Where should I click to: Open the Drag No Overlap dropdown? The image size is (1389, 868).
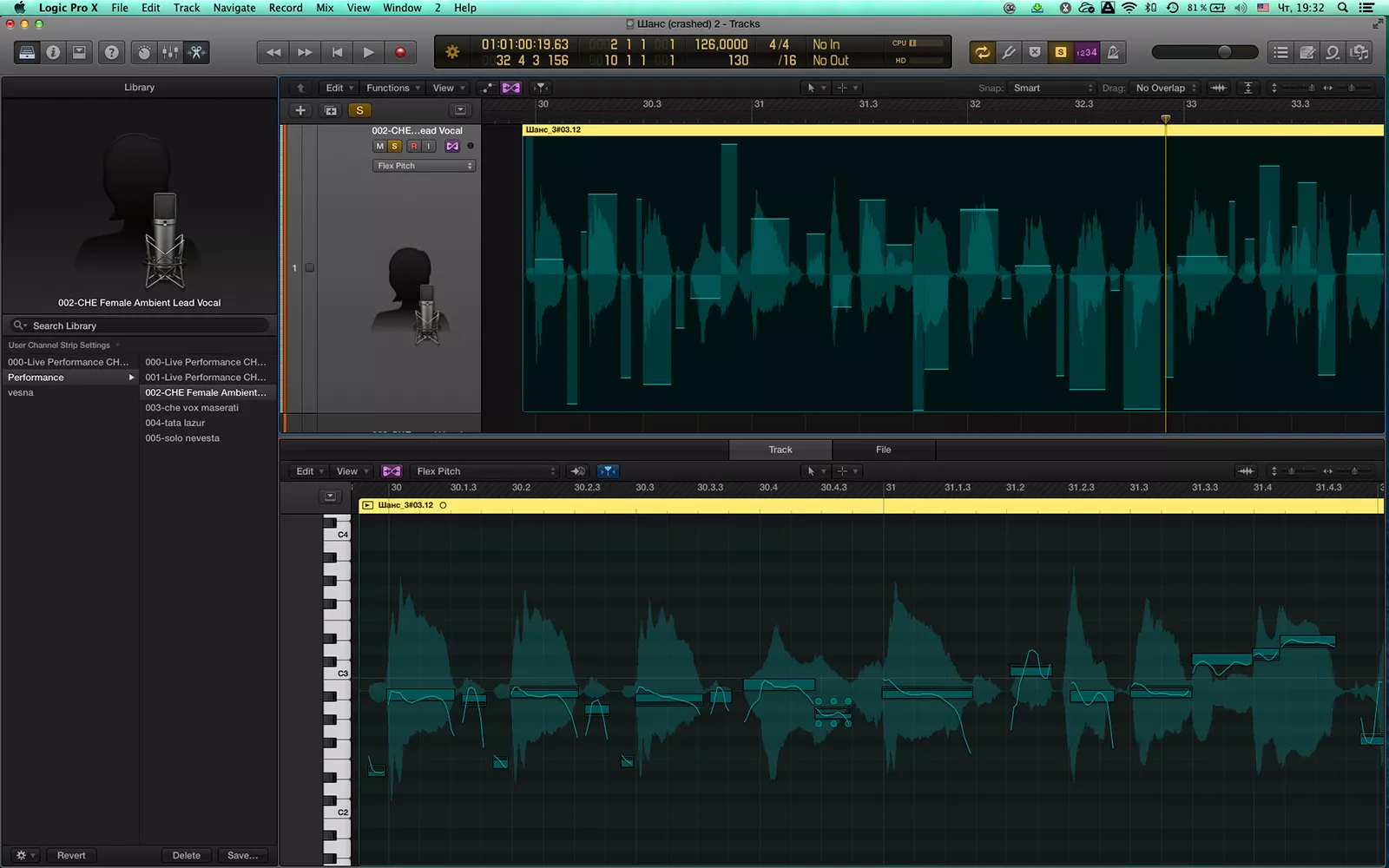(x=1166, y=88)
